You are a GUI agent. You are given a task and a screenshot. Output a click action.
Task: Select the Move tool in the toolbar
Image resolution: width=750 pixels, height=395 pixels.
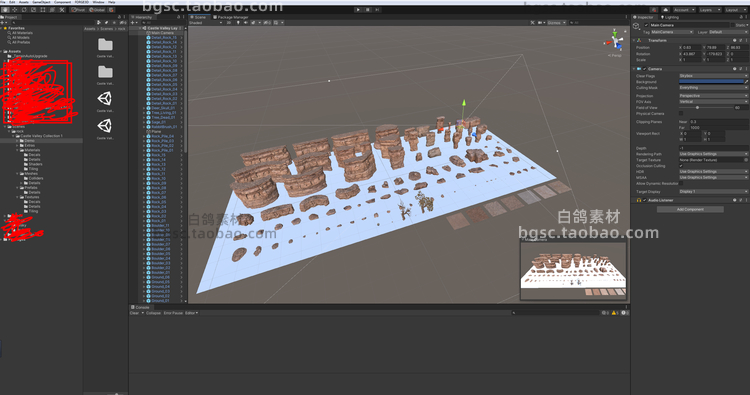click(14, 10)
